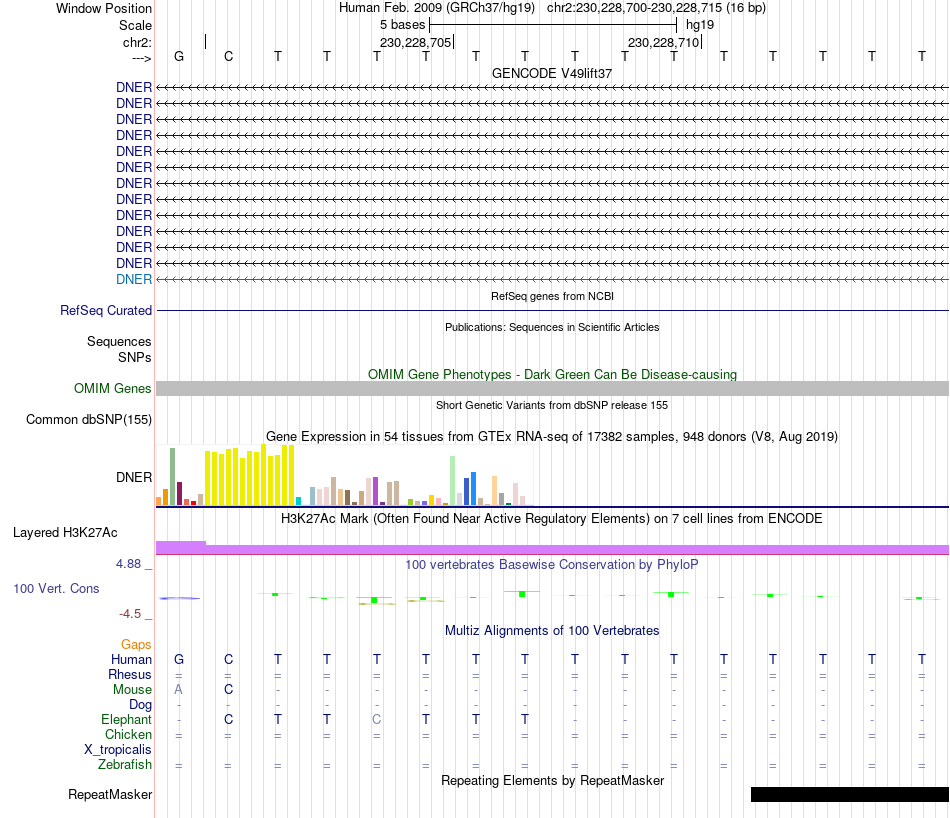The height and width of the screenshot is (818, 950).
Task: Open the H3K27Ac Mark ENCODE track title
Action: pos(552,519)
